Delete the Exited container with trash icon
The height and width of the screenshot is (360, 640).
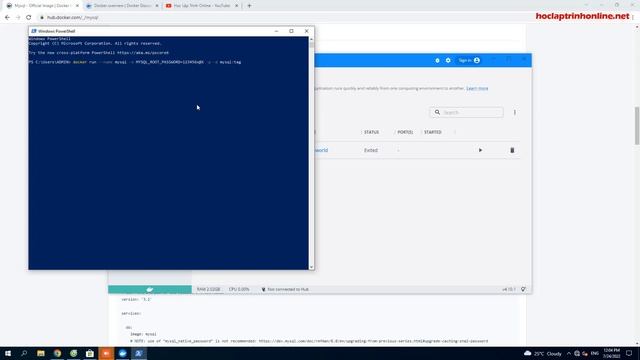point(512,150)
